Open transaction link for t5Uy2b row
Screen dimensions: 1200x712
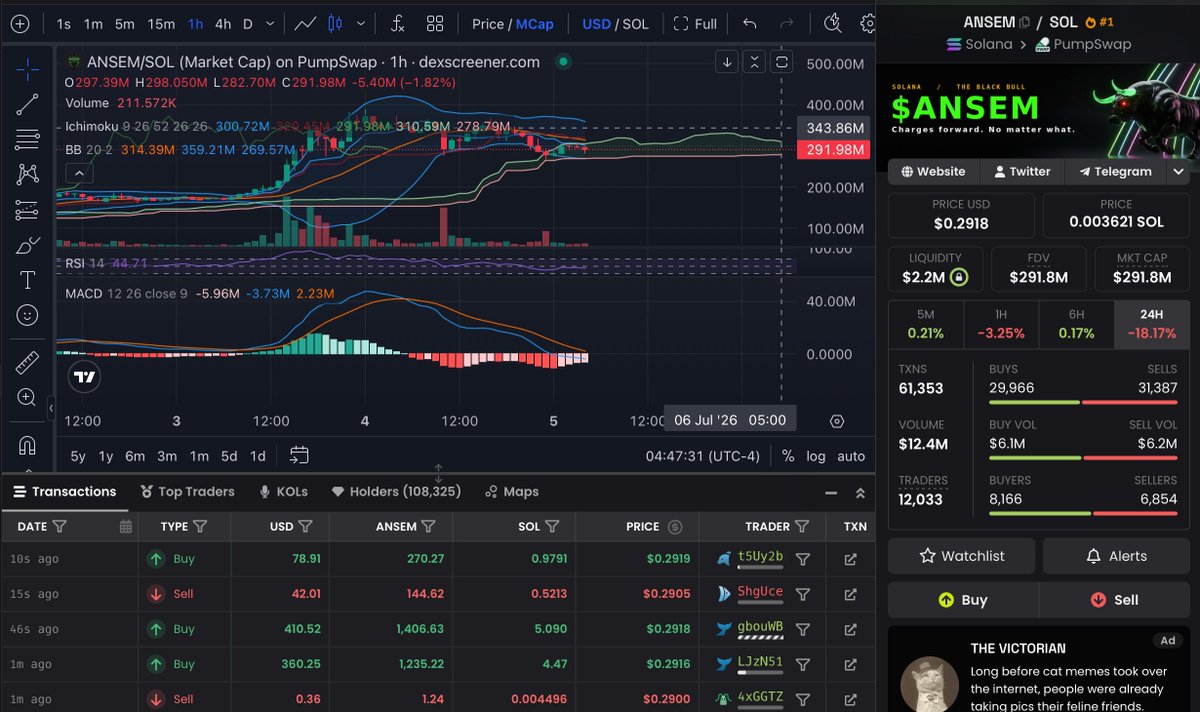850,559
